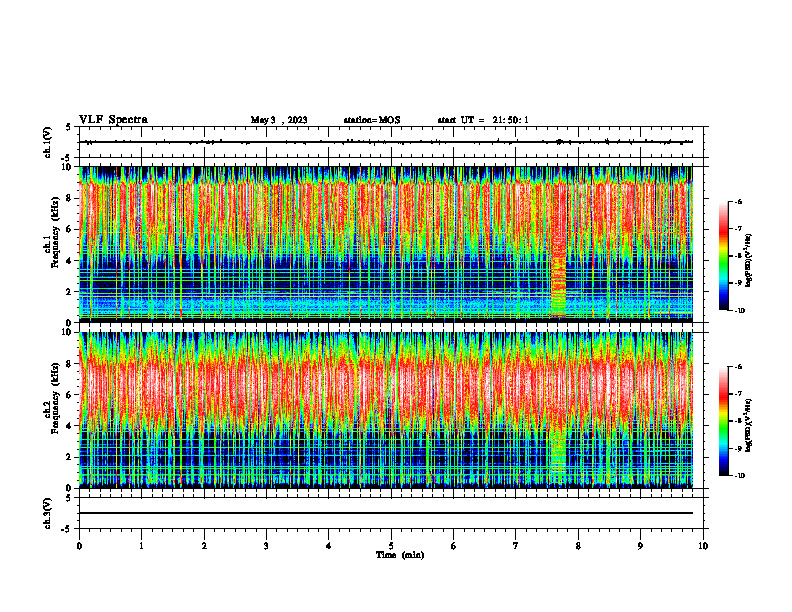Click time axis tick label "7"
The width and height of the screenshot is (792, 612).
tap(516, 546)
